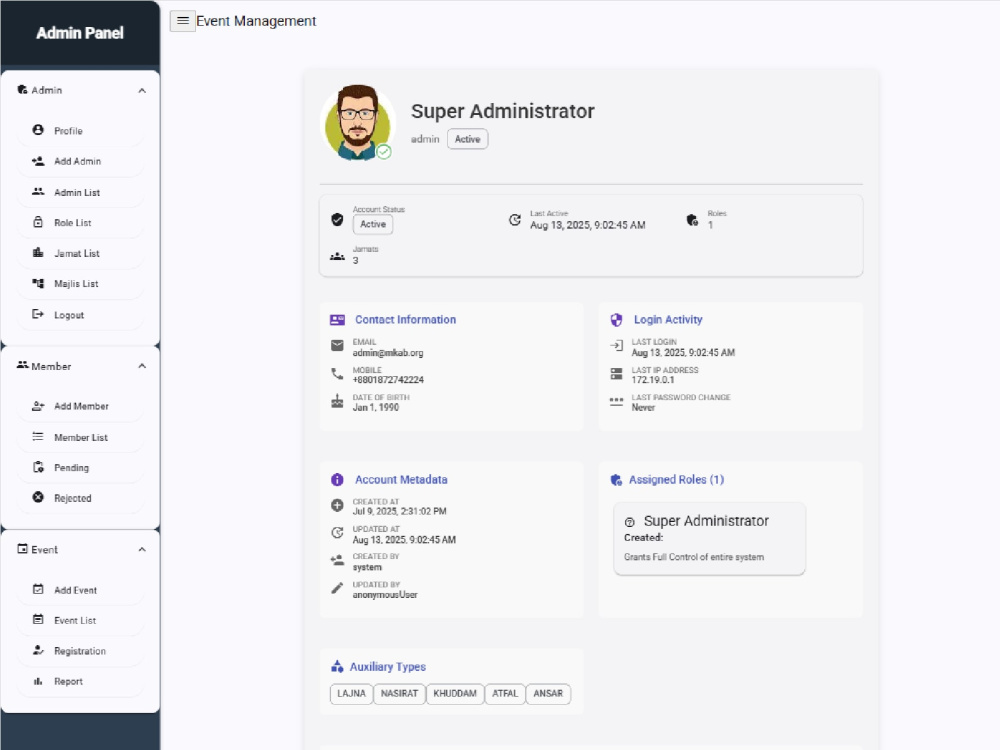Image resolution: width=1000 pixels, height=750 pixels.
Task: Click the Registration person icon
Action: 38,650
